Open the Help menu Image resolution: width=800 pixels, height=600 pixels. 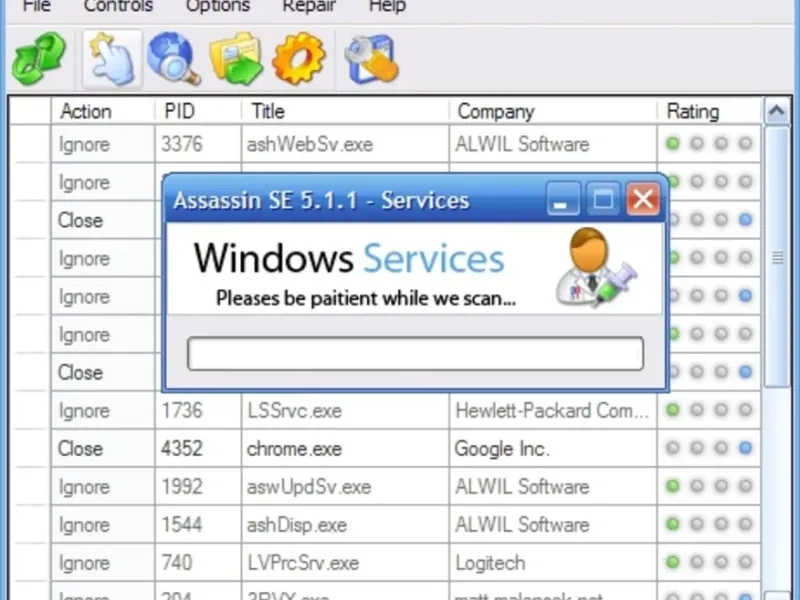[387, 6]
